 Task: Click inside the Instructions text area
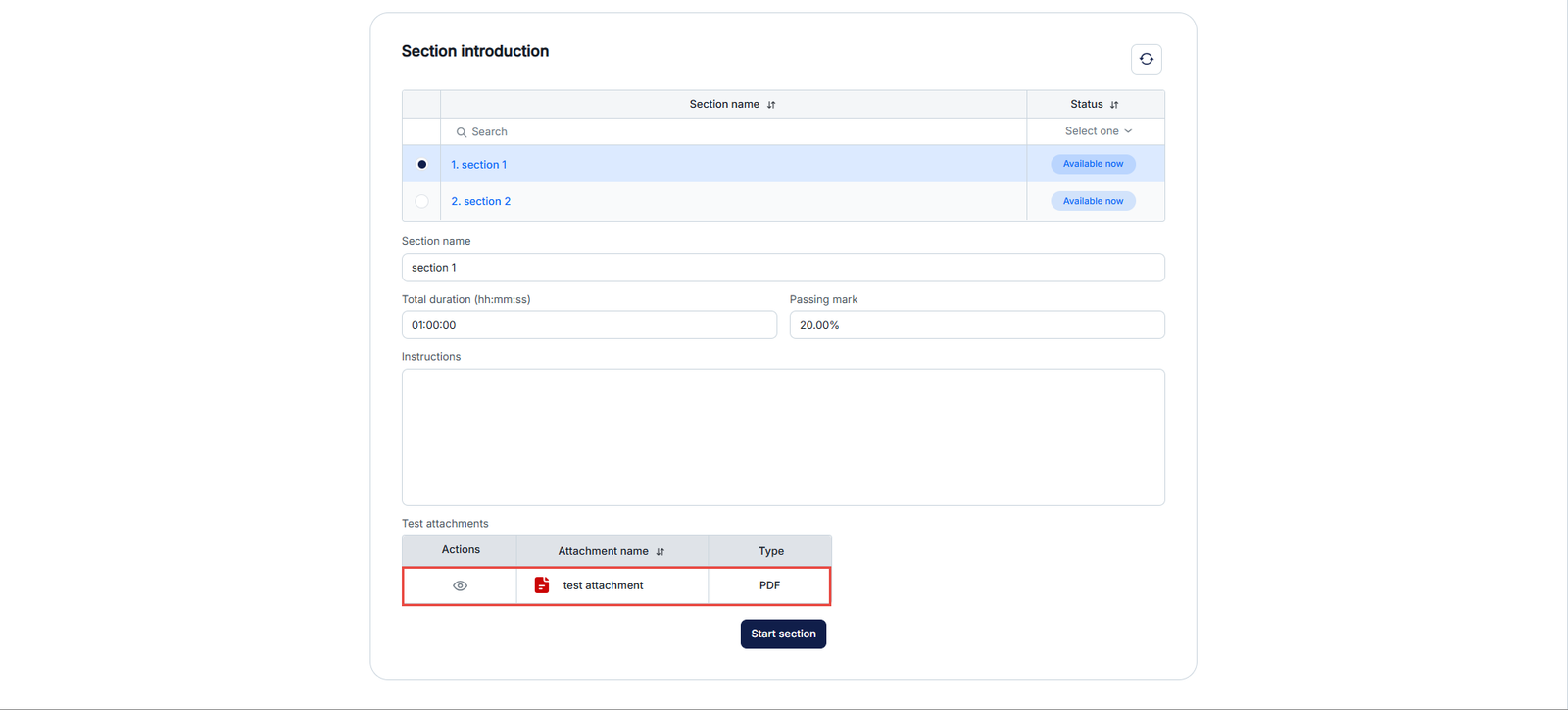[x=783, y=436]
